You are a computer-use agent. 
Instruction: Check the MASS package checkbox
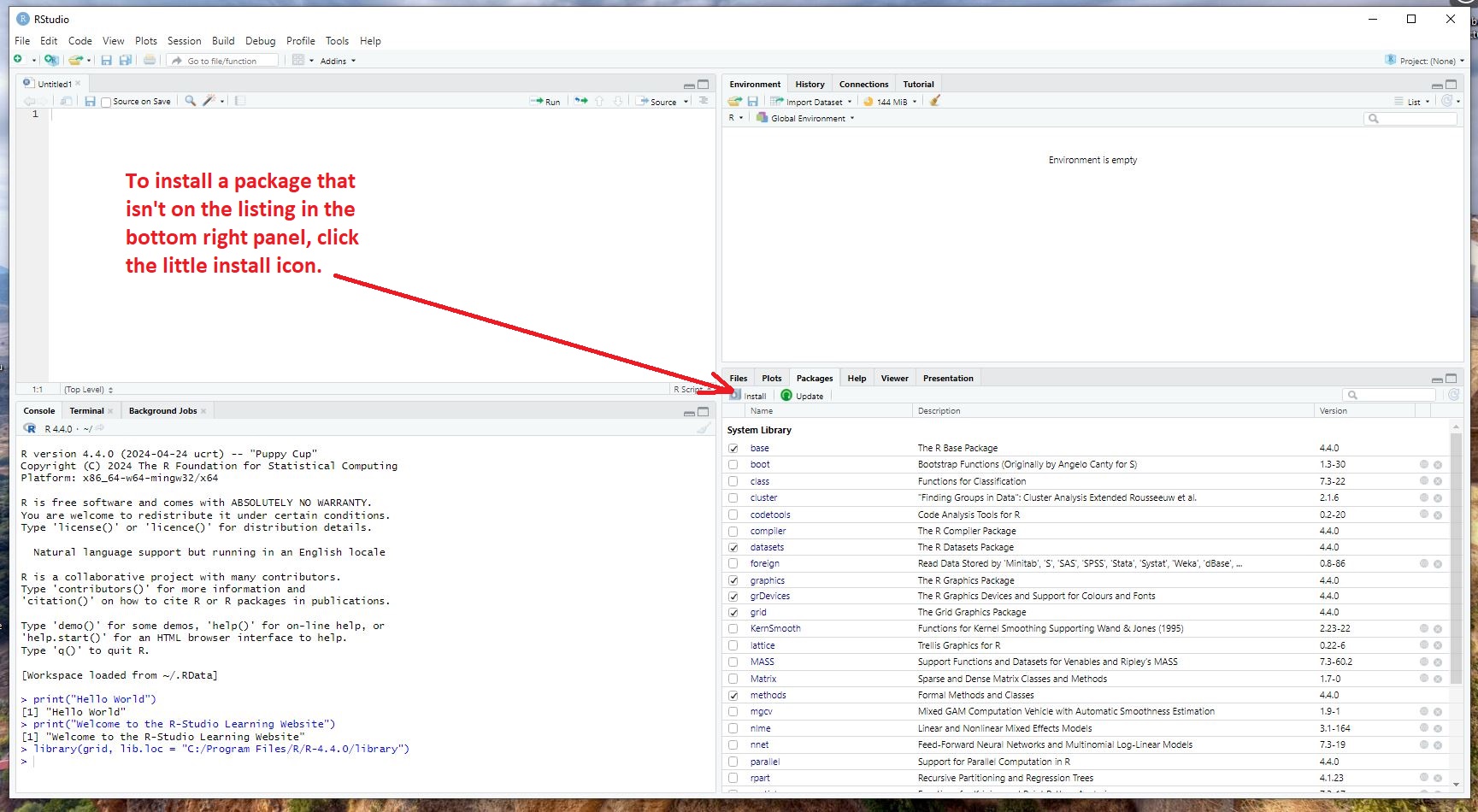tap(733, 662)
